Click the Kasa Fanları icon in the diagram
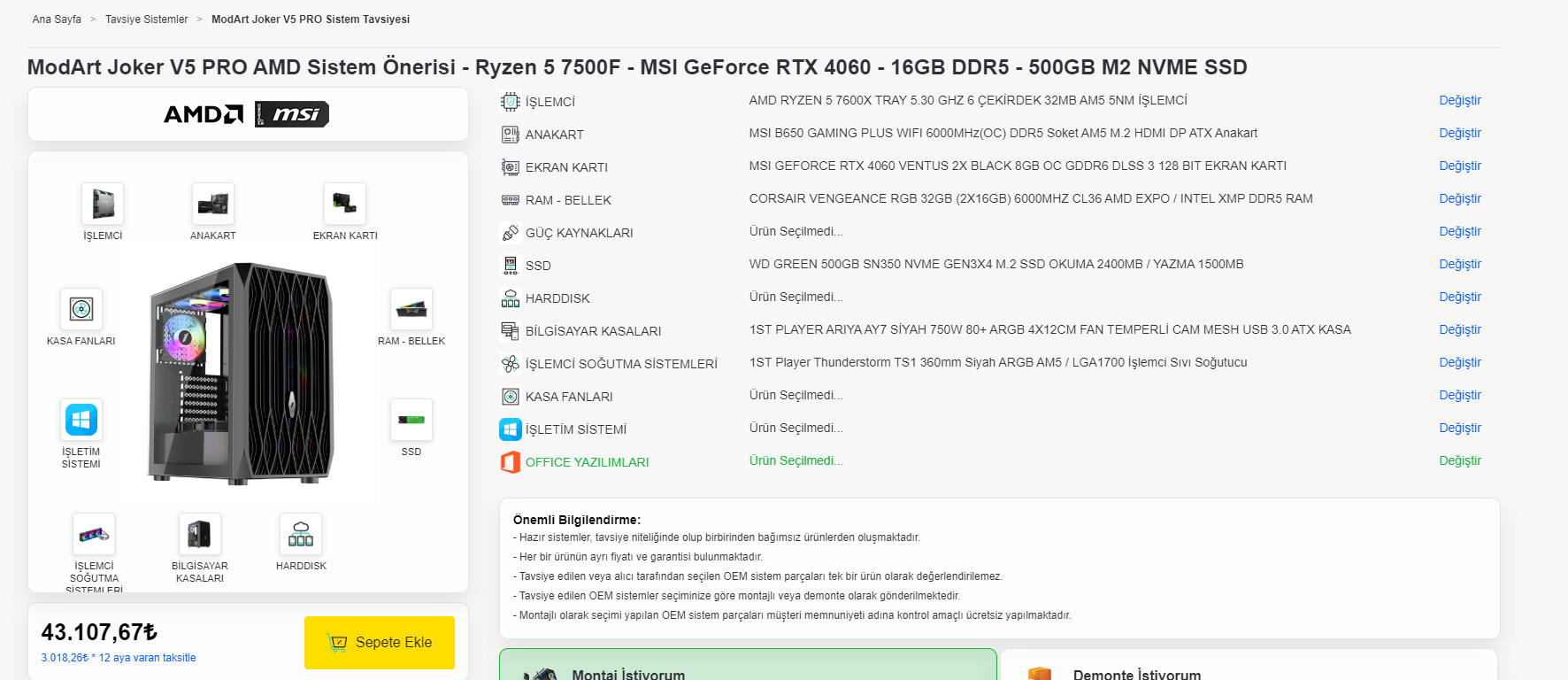 pyautogui.click(x=81, y=309)
